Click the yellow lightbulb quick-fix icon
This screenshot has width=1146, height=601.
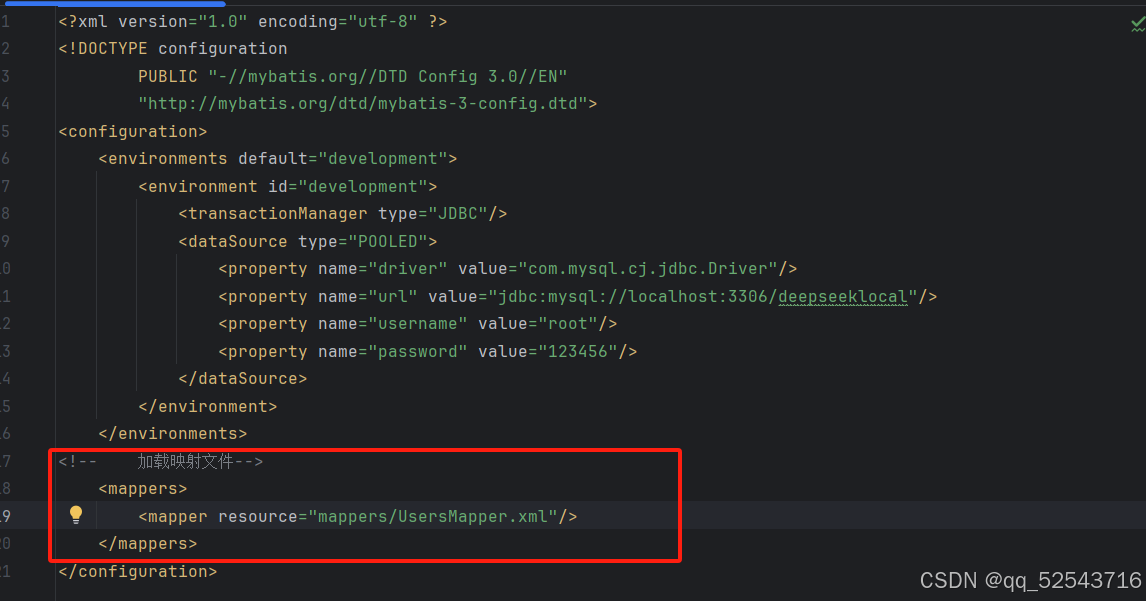click(76, 515)
